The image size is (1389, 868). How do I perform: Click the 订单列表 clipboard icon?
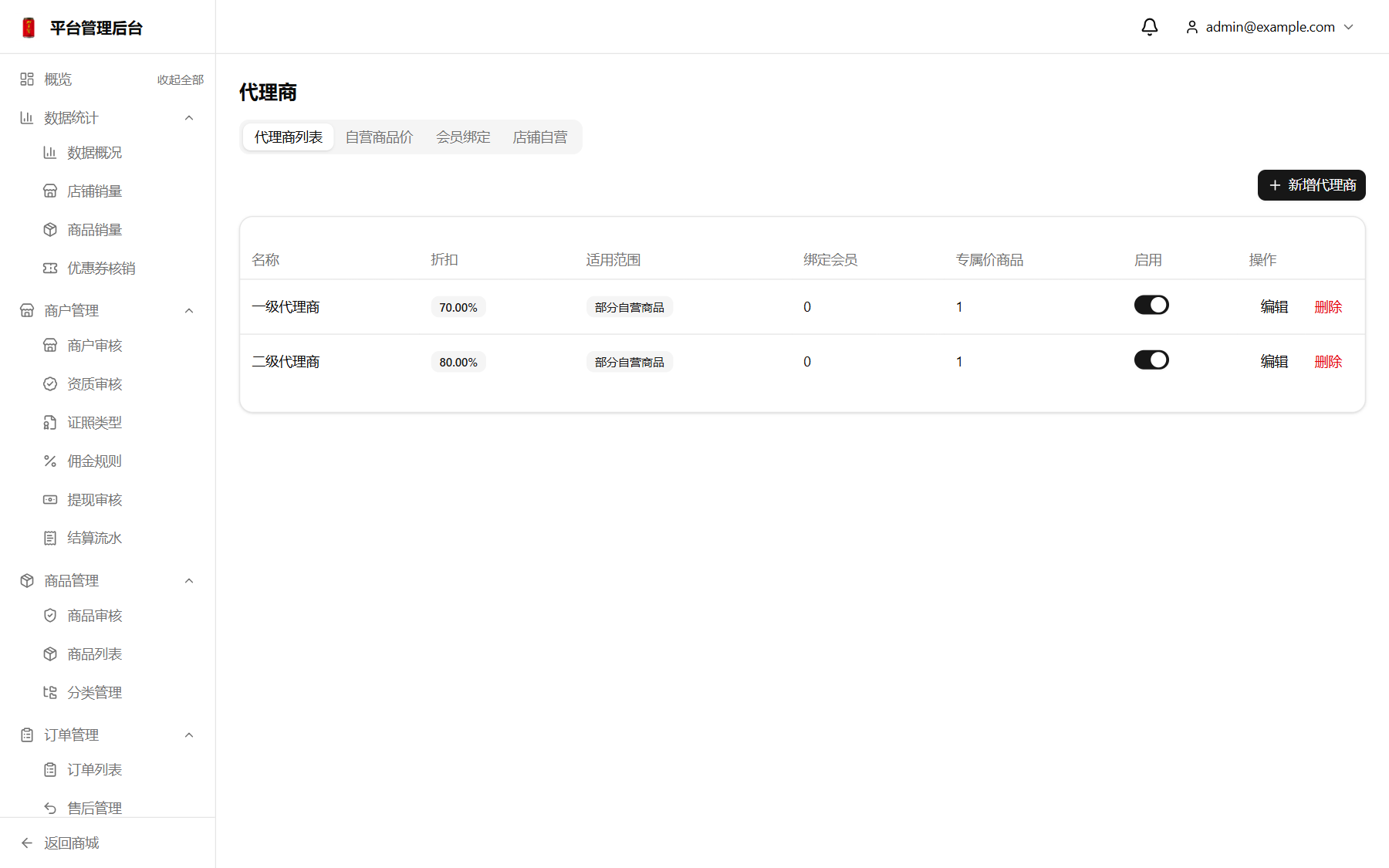point(50,769)
